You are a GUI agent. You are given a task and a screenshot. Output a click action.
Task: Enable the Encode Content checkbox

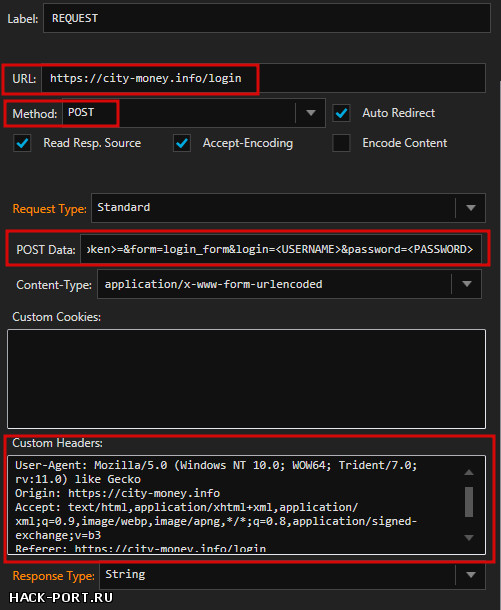point(342,143)
